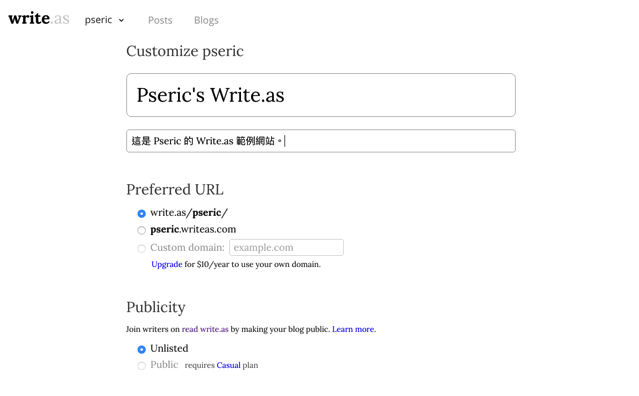Edit the blog title field Pseric's Write.as
Image resolution: width=639 pixels, height=396 pixels.
click(x=321, y=95)
